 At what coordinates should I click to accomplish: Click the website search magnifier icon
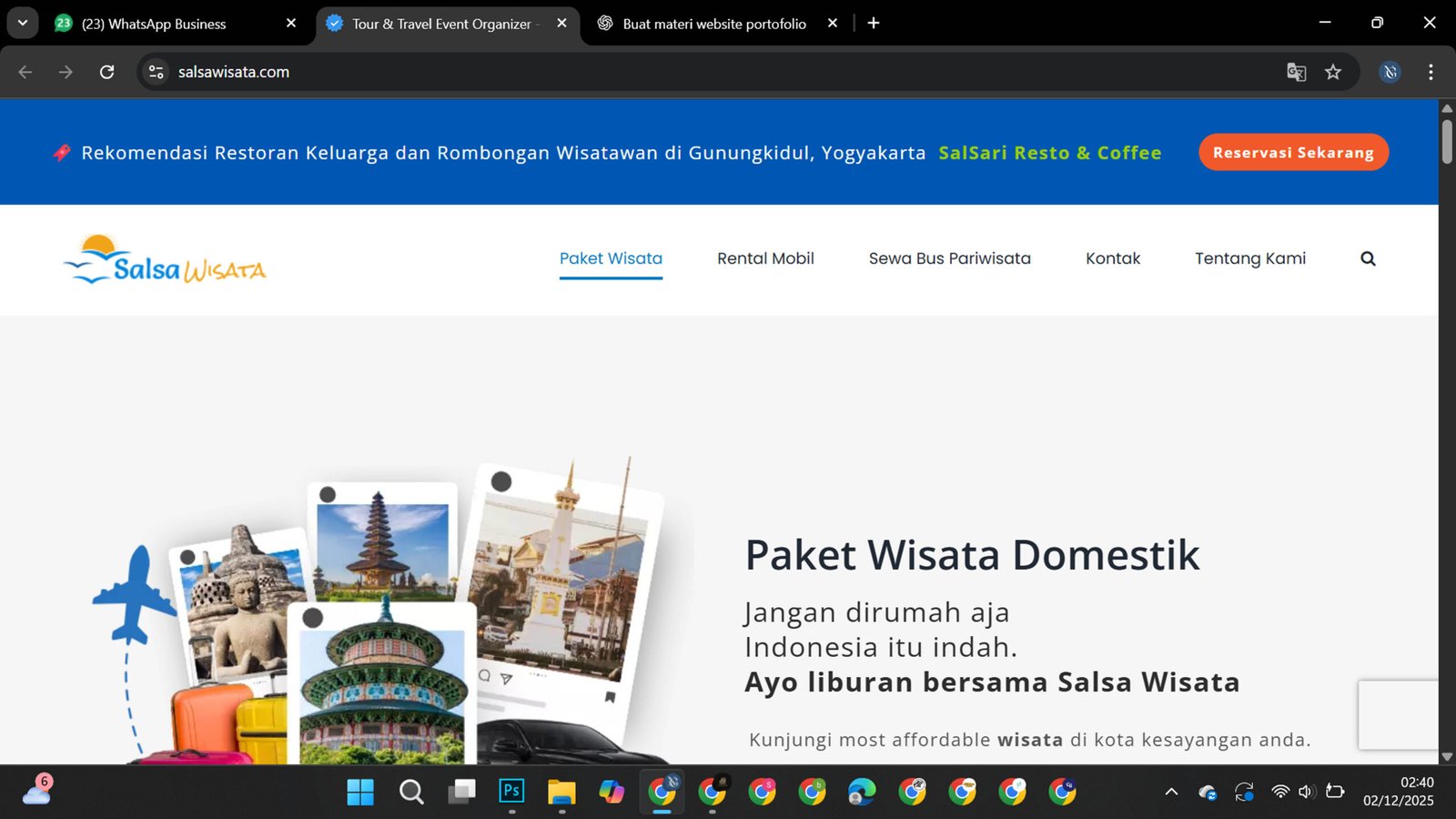1368,259
